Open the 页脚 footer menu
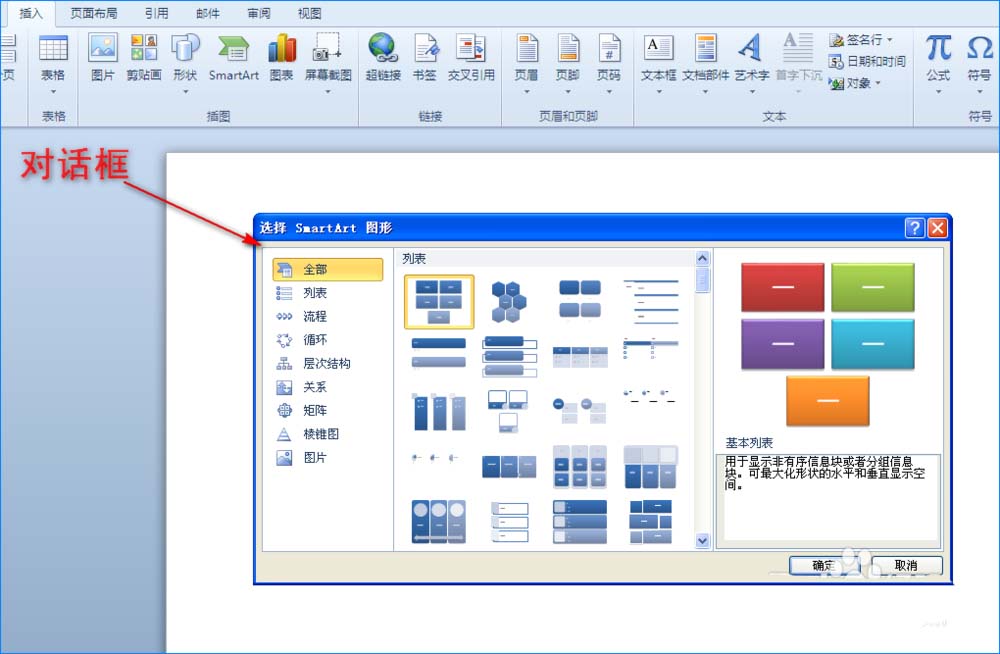This screenshot has height=654, width=1000. 568,64
